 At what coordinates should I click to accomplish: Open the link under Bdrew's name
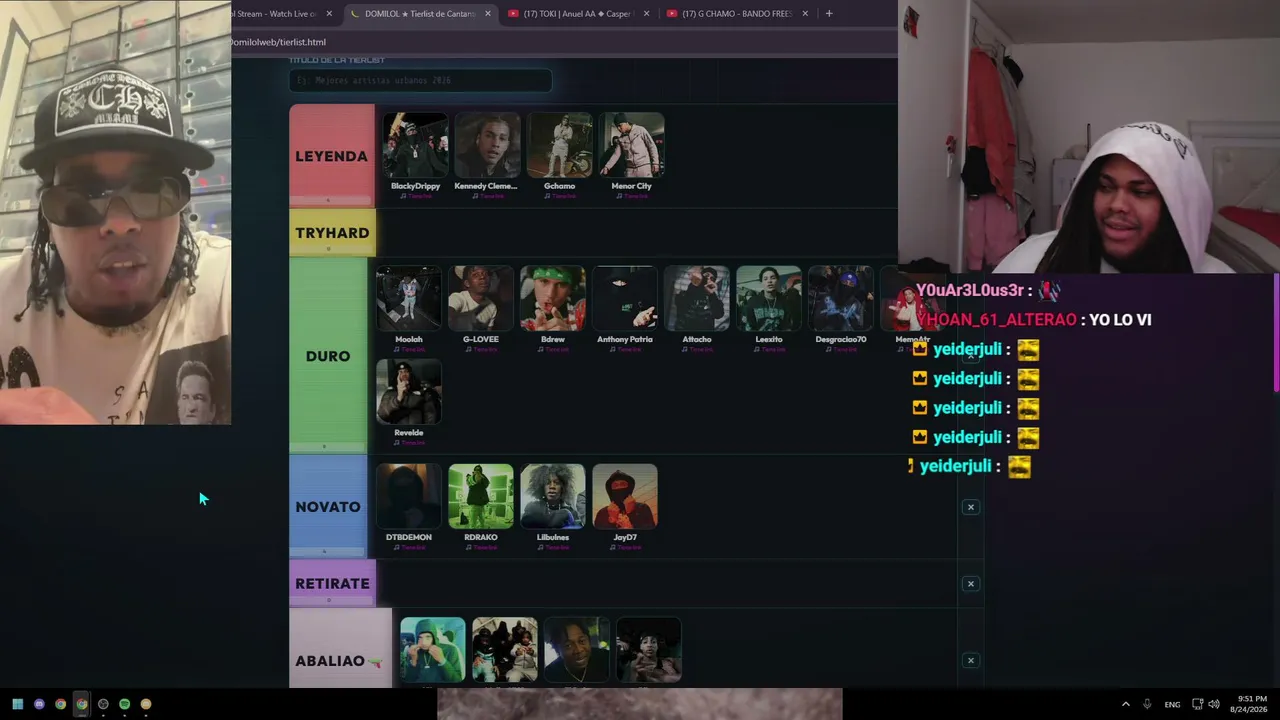[552, 349]
